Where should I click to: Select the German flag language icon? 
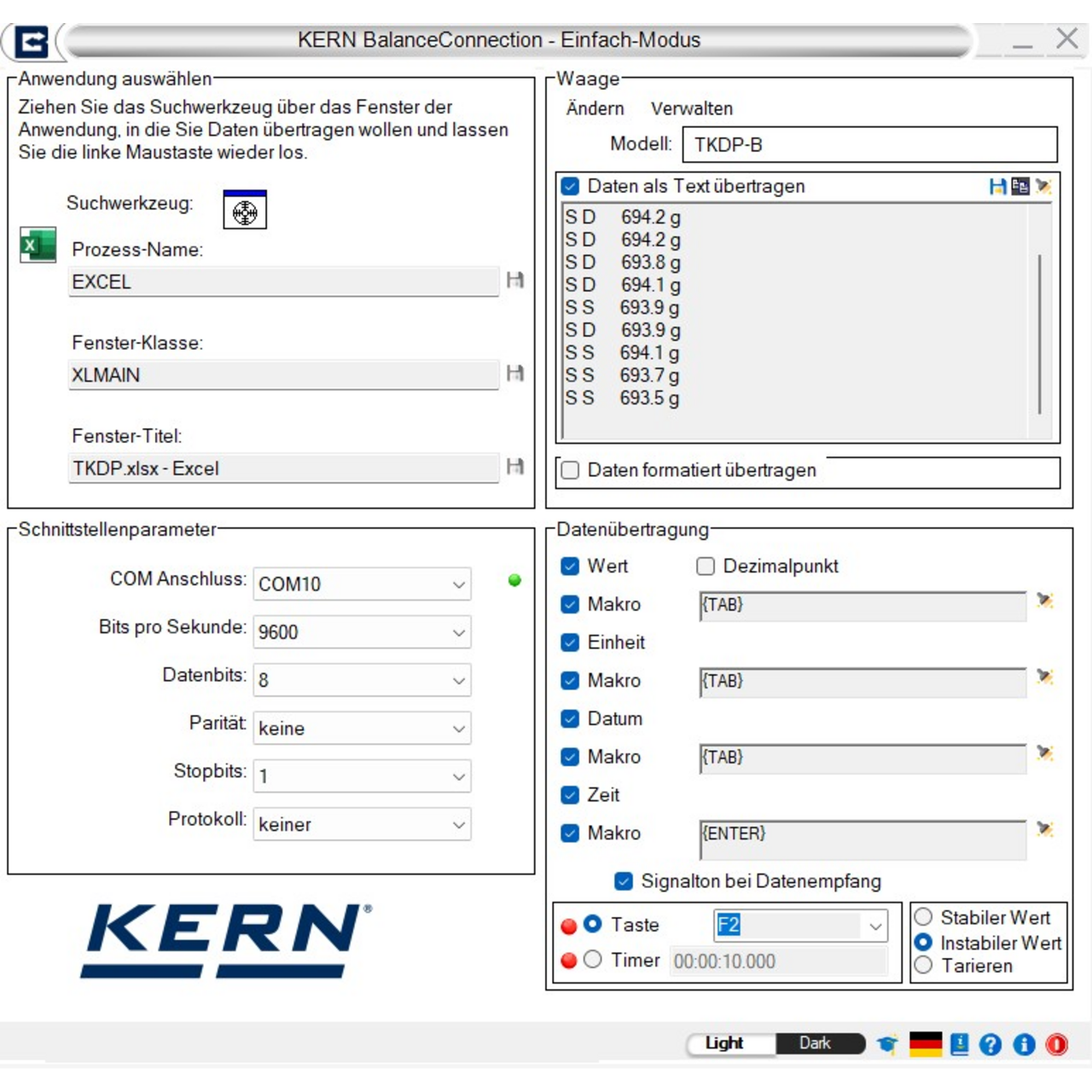click(x=926, y=1043)
